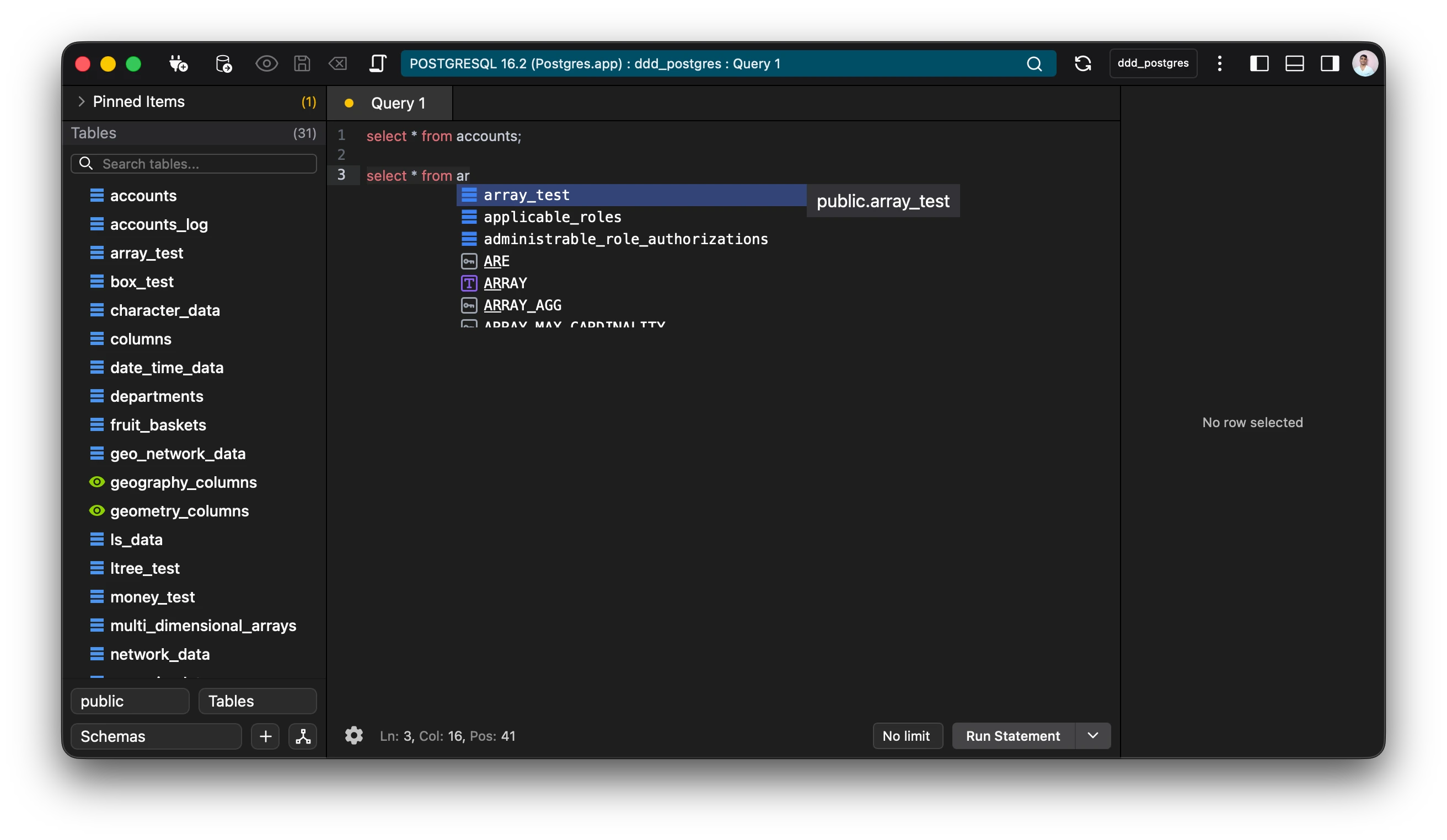1447x840 pixels.
Task: Open the public schema selector
Action: tap(130, 701)
